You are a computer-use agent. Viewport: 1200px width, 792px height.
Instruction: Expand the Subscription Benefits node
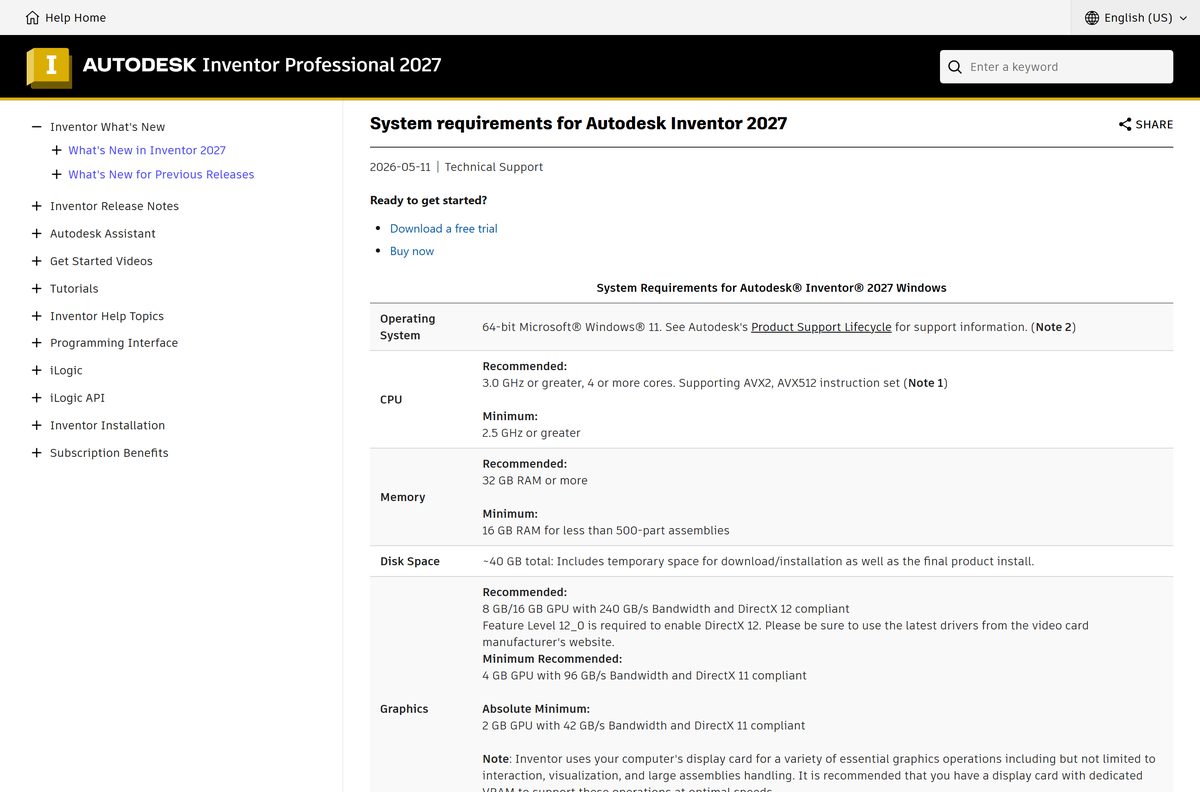click(37, 453)
